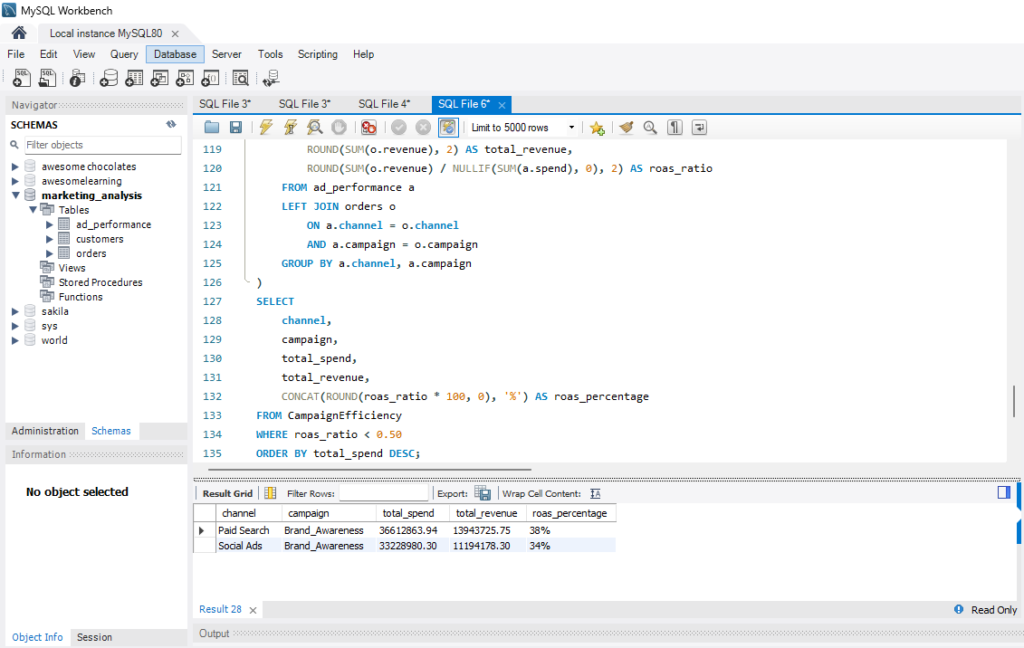
Task: Click the Filter objects search field
Action: (x=102, y=145)
